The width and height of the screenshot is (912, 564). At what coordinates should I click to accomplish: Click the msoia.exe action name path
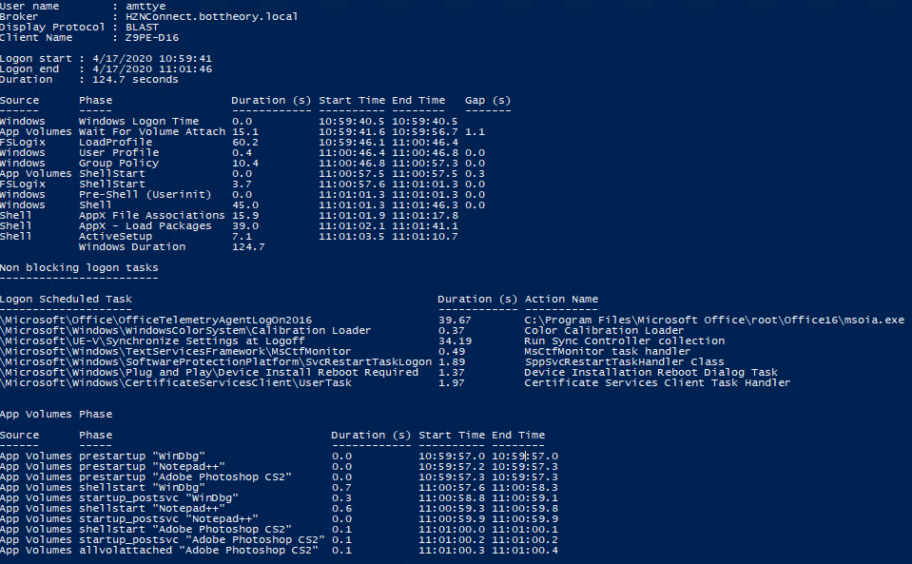point(714,320)
